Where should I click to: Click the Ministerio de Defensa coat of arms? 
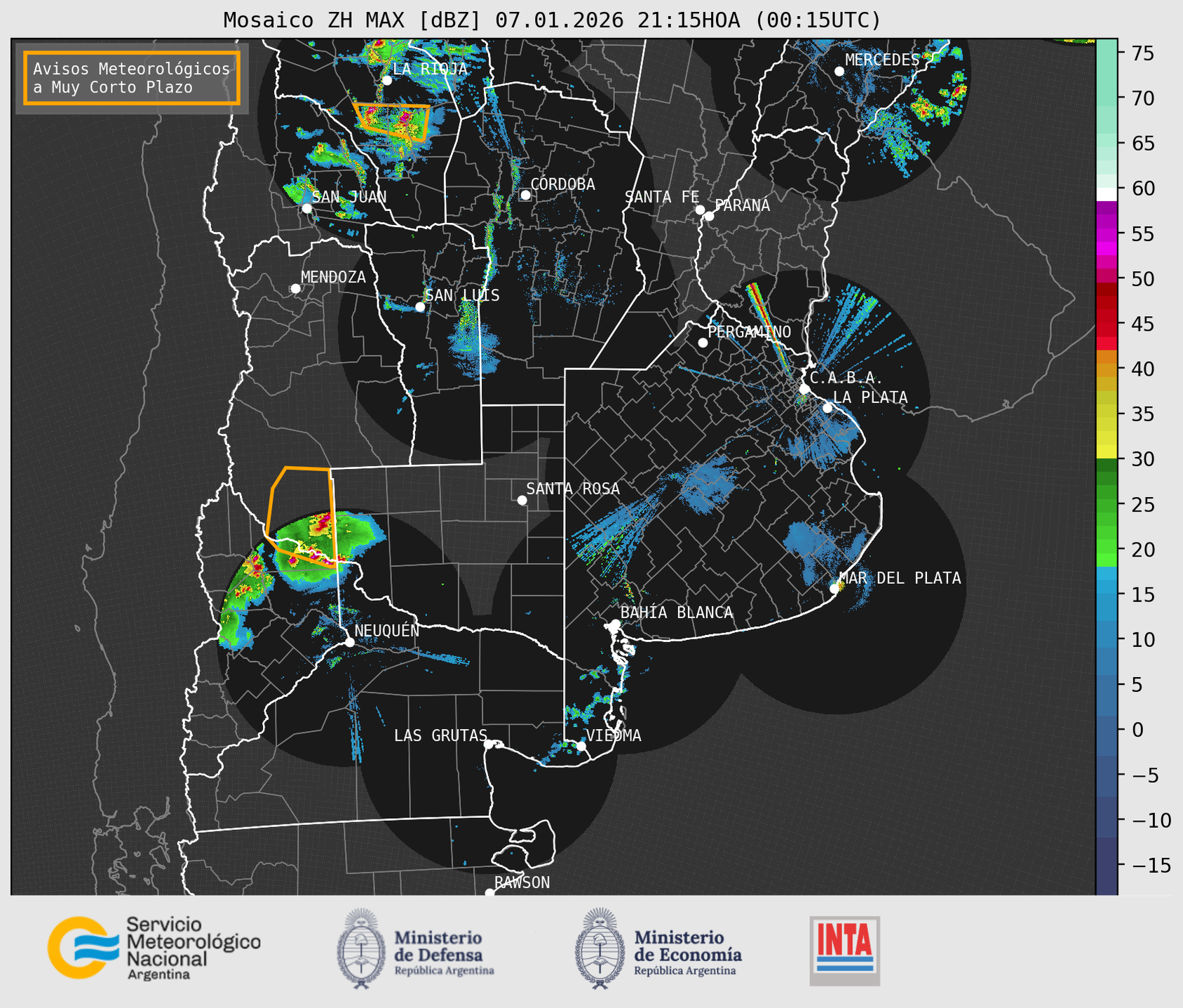pyautogui.click(x=361, y=948)
